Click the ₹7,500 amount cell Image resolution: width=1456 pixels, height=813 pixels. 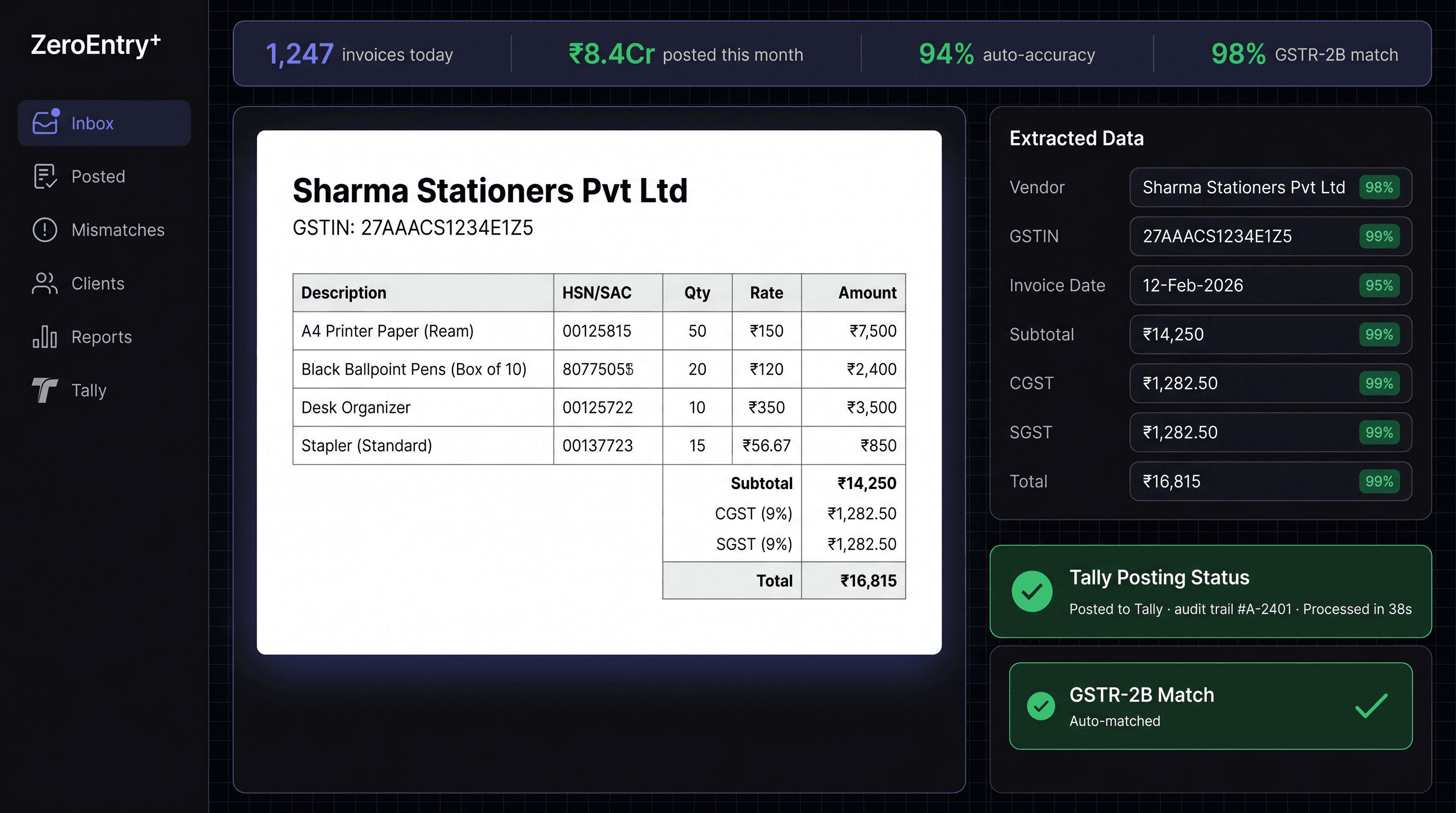click(x=853, y=331)
